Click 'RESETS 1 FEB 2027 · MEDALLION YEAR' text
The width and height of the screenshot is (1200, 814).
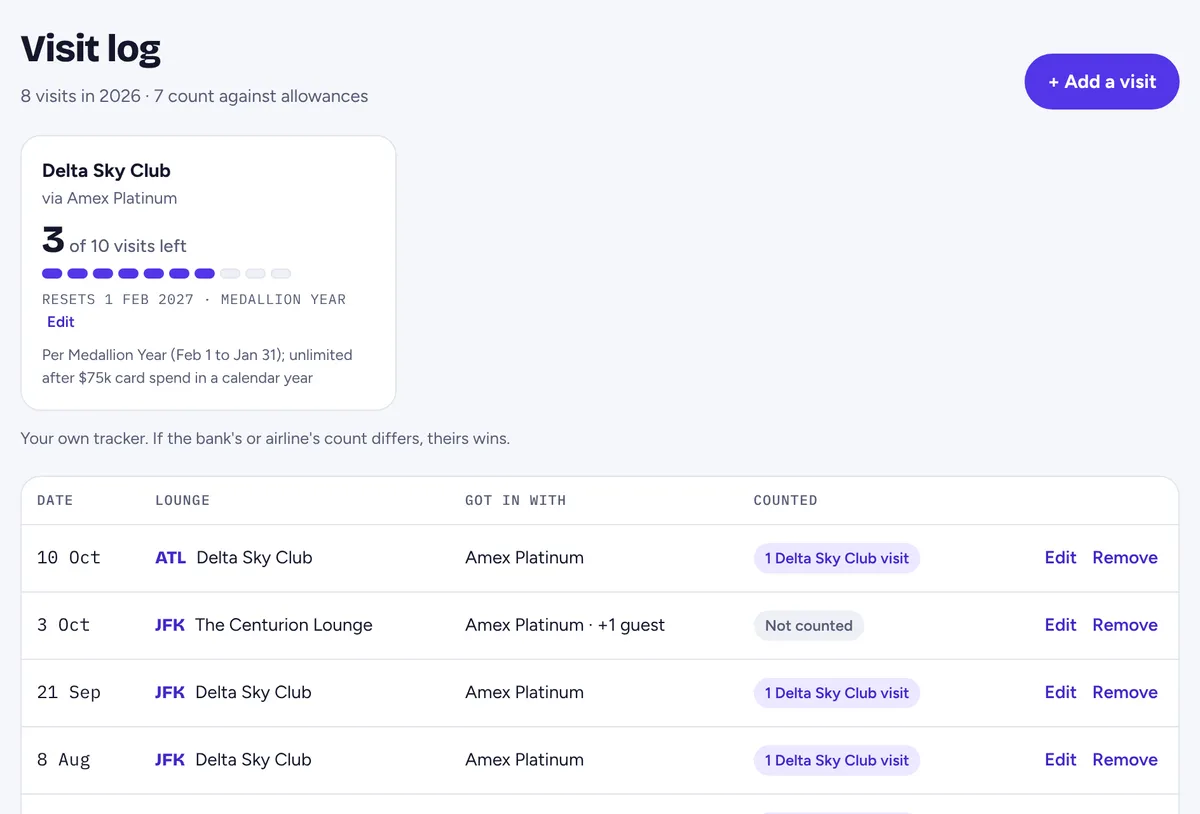[194, 299]
